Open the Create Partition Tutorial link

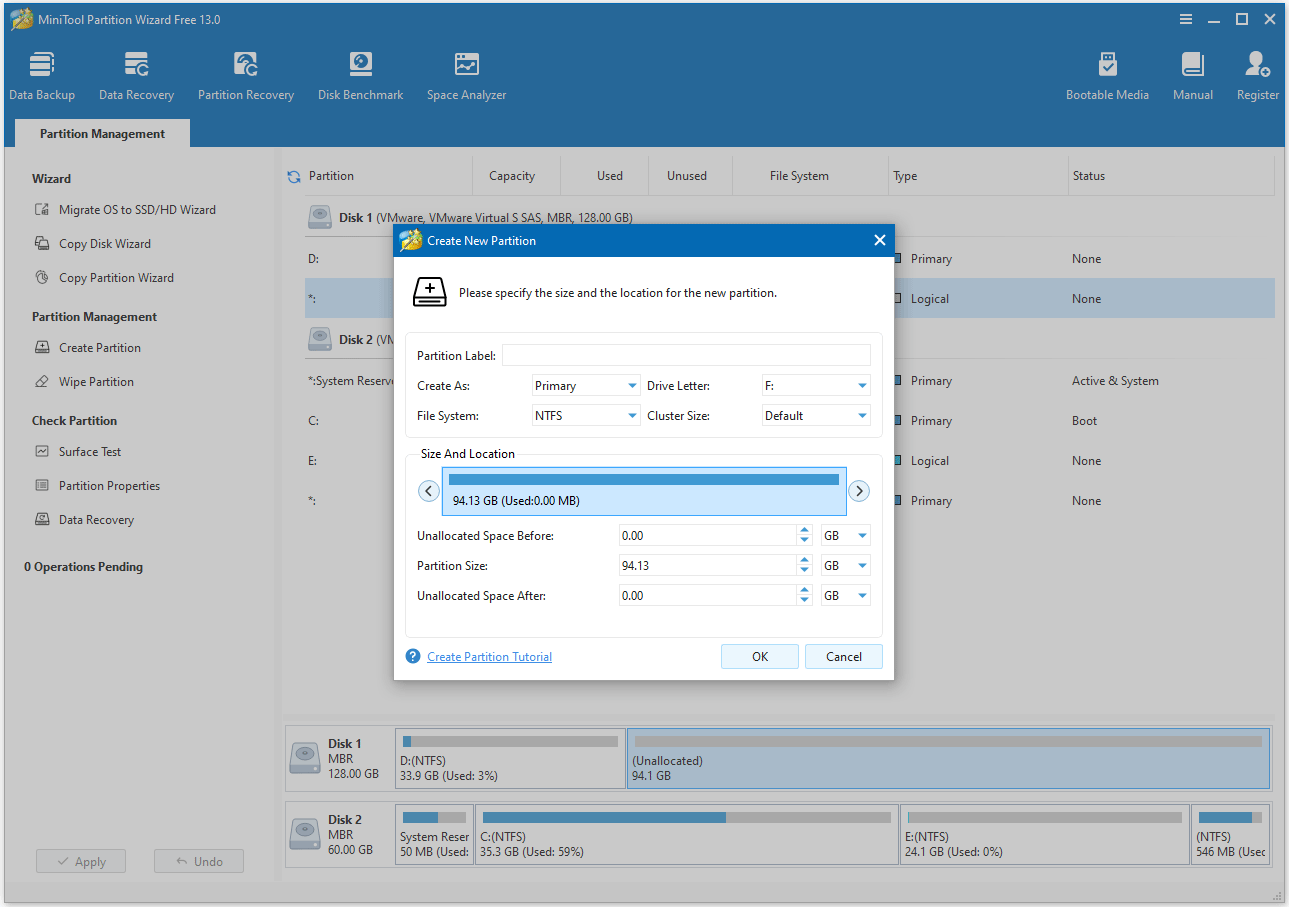pos(489,657)
